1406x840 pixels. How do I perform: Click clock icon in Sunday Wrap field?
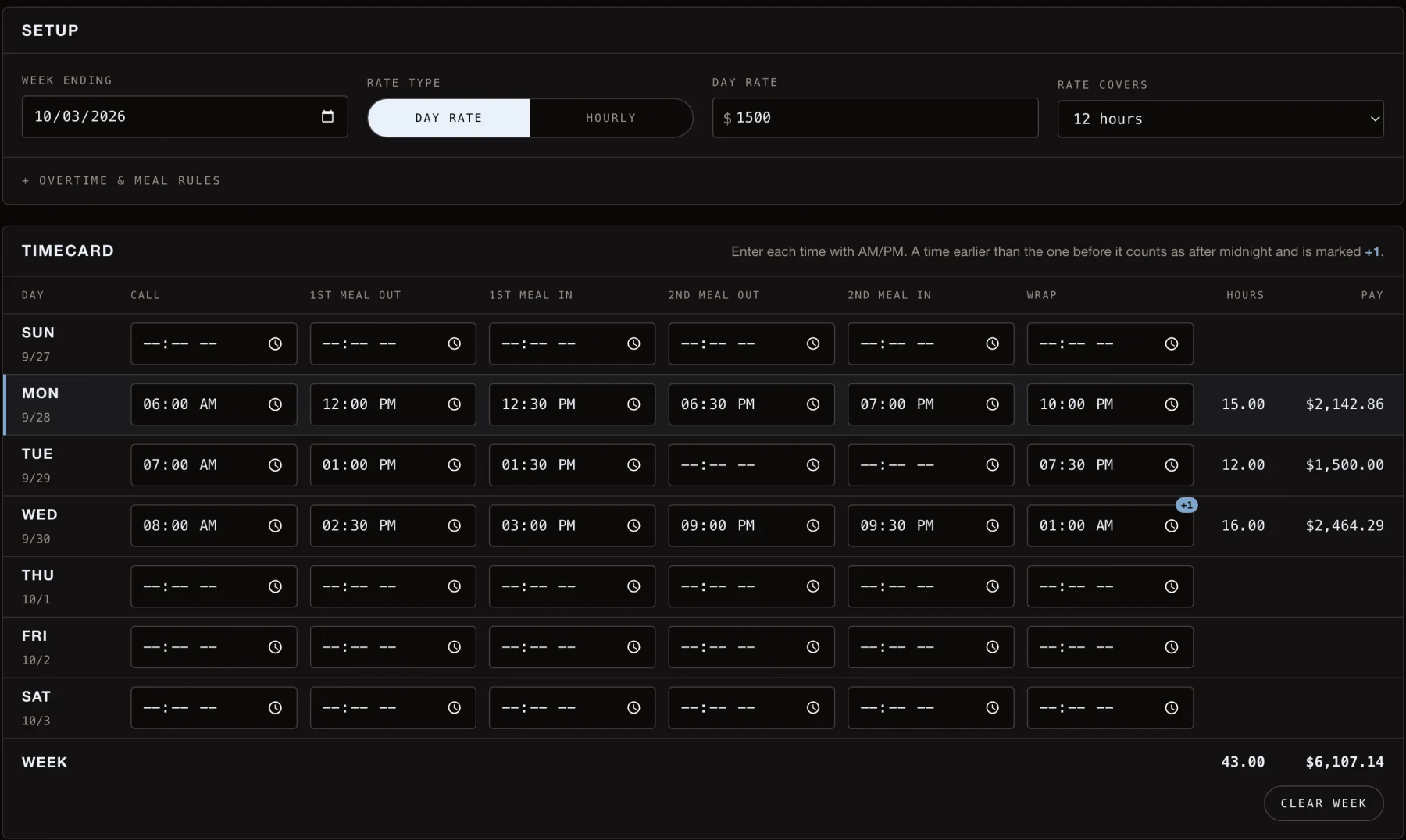[1172, 343]
